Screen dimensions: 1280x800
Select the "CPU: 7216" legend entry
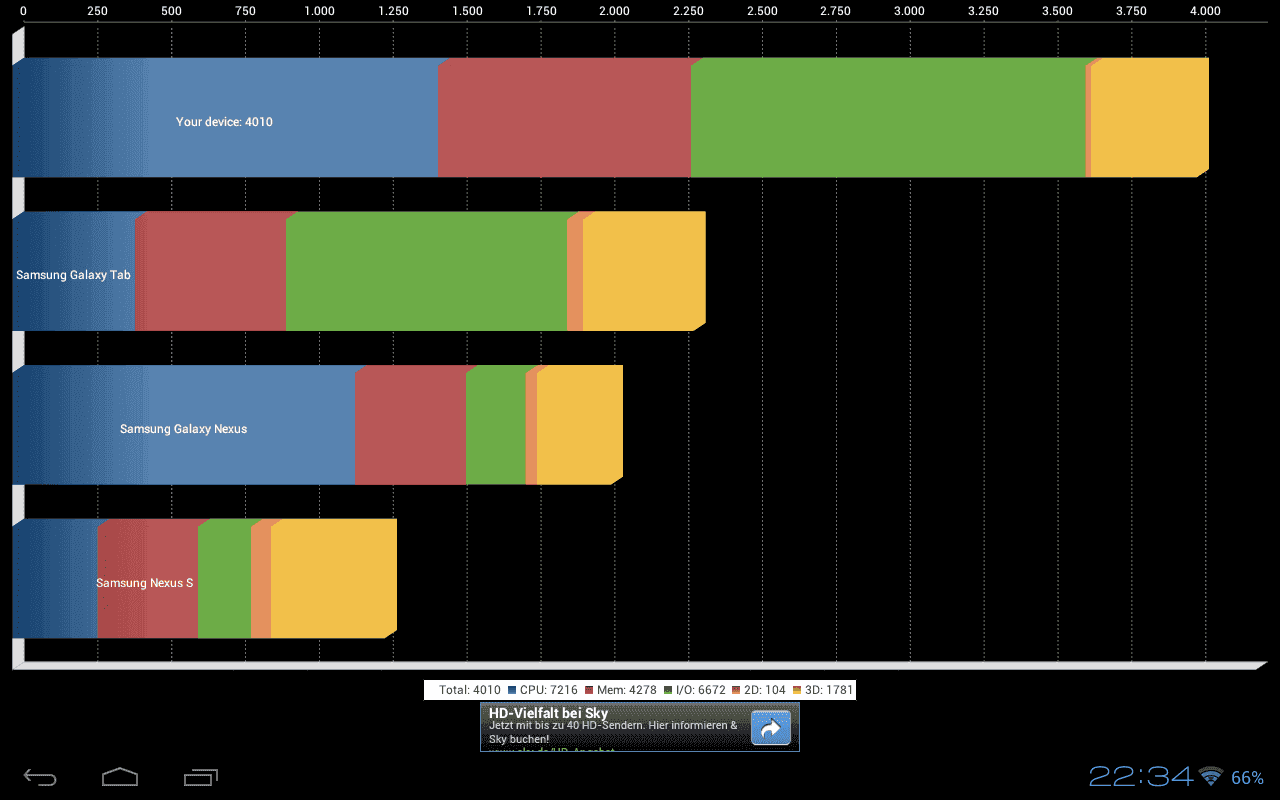click(x=543, y=690)
